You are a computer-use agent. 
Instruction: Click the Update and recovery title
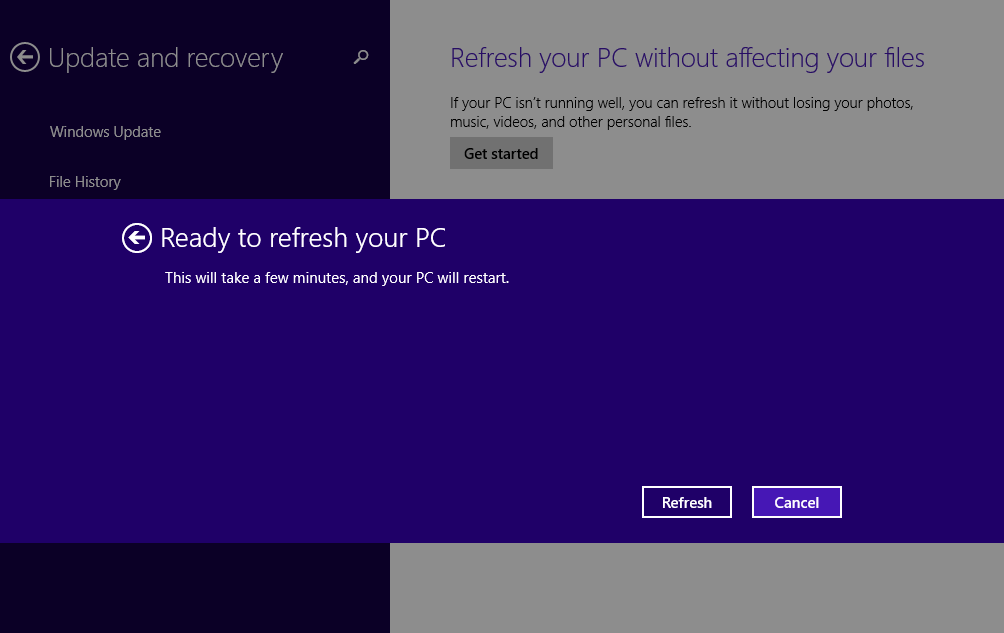[166, 59]
